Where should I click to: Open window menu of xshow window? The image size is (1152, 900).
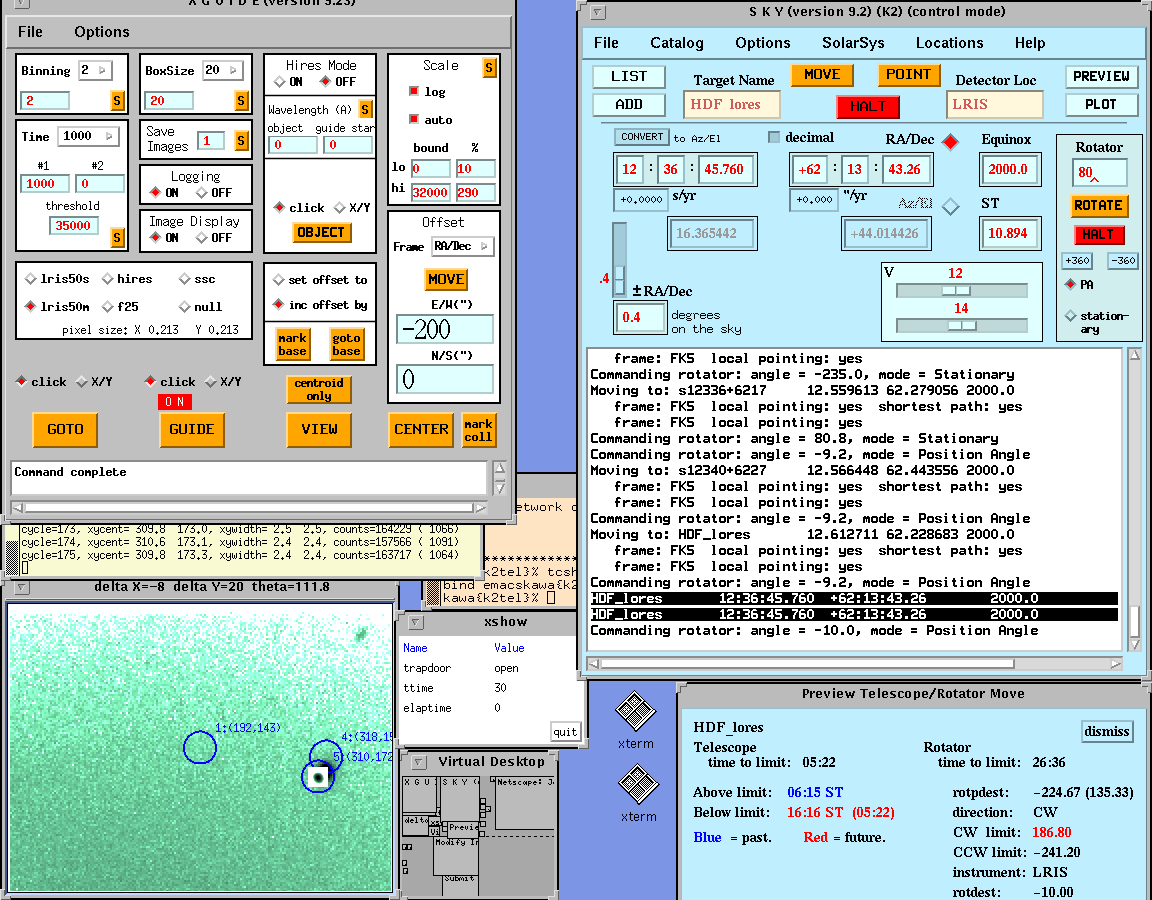click(x=414, y=622)
